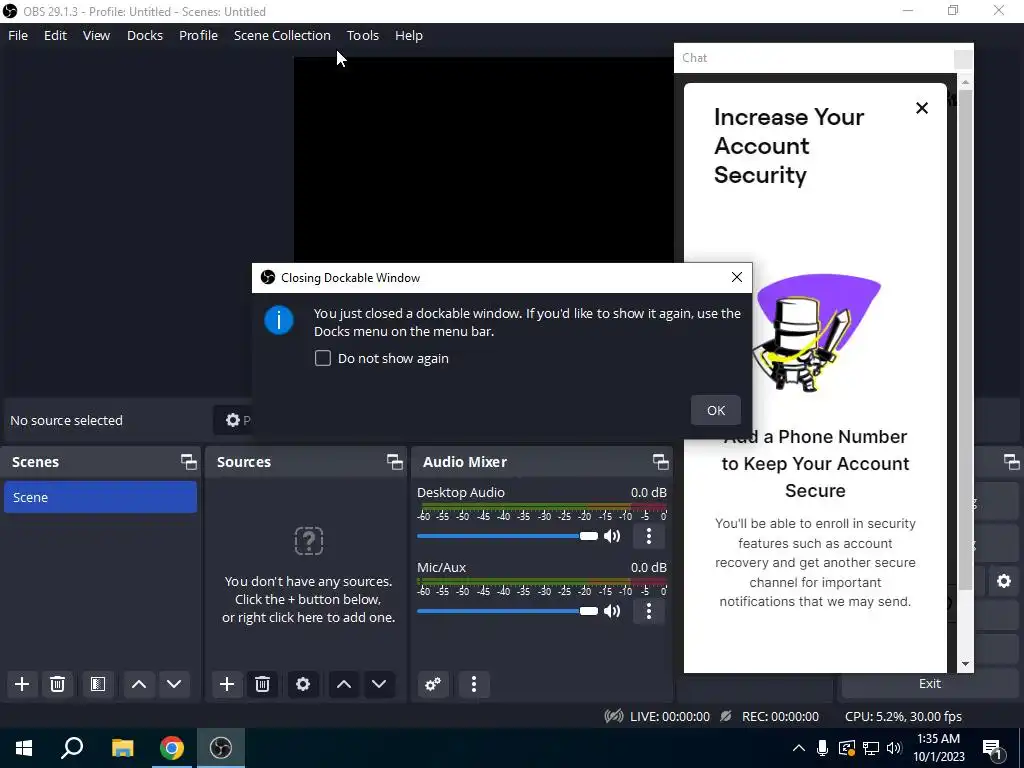Close the Increase Your Account Security popup
Image resolution: width=1024 pixels, height=768 pixels.
coord(921,108)
